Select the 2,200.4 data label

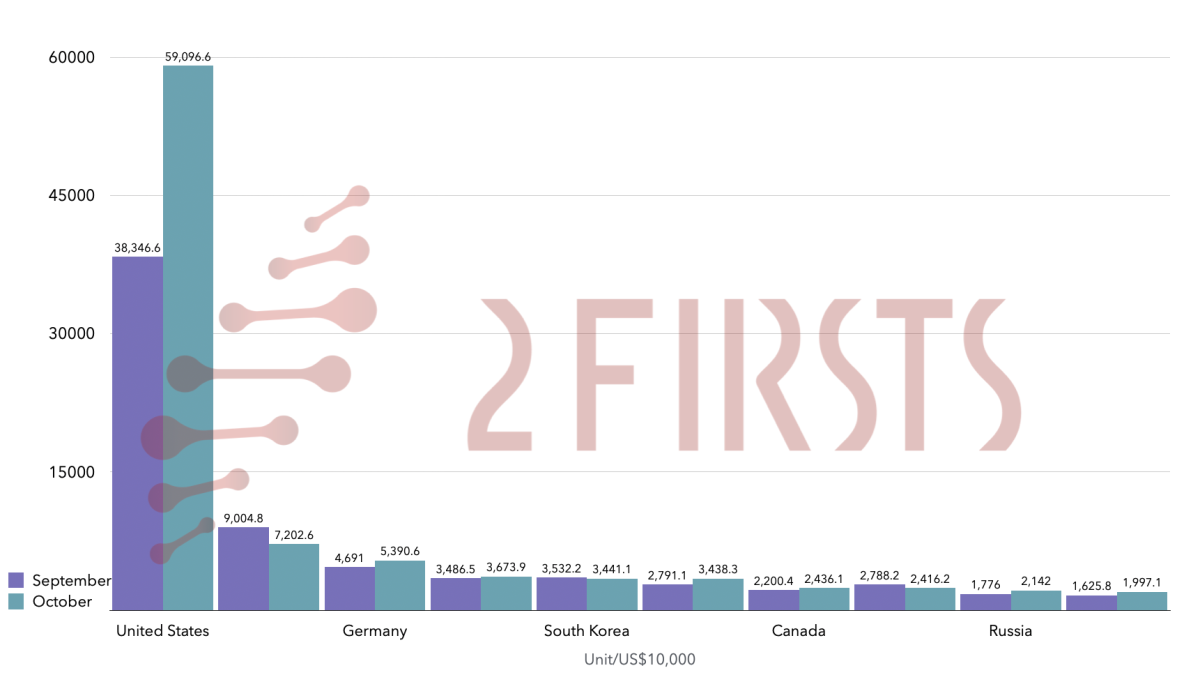pos(773,580)
